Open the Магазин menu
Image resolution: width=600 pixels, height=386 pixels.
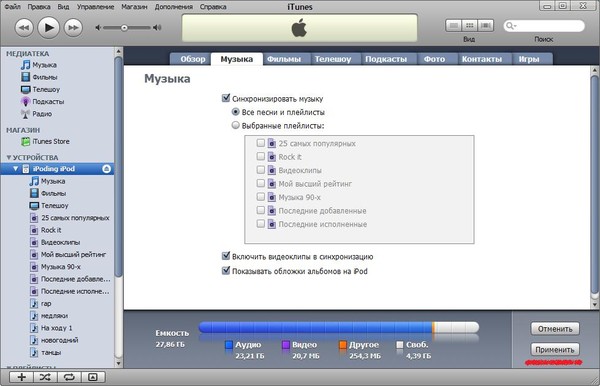134,7
